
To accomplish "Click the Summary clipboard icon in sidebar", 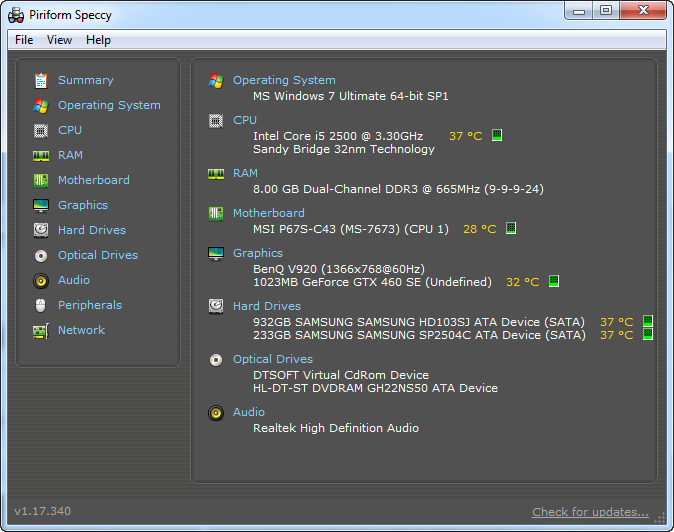I will click(x=41, y=80).
